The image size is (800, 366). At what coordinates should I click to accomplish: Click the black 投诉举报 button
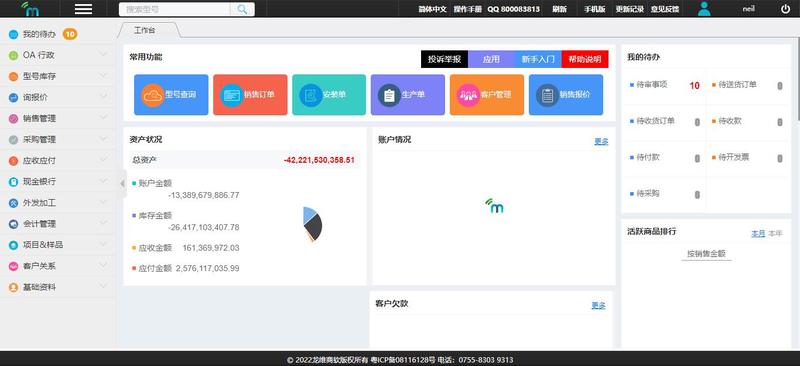tap(444, 59)
